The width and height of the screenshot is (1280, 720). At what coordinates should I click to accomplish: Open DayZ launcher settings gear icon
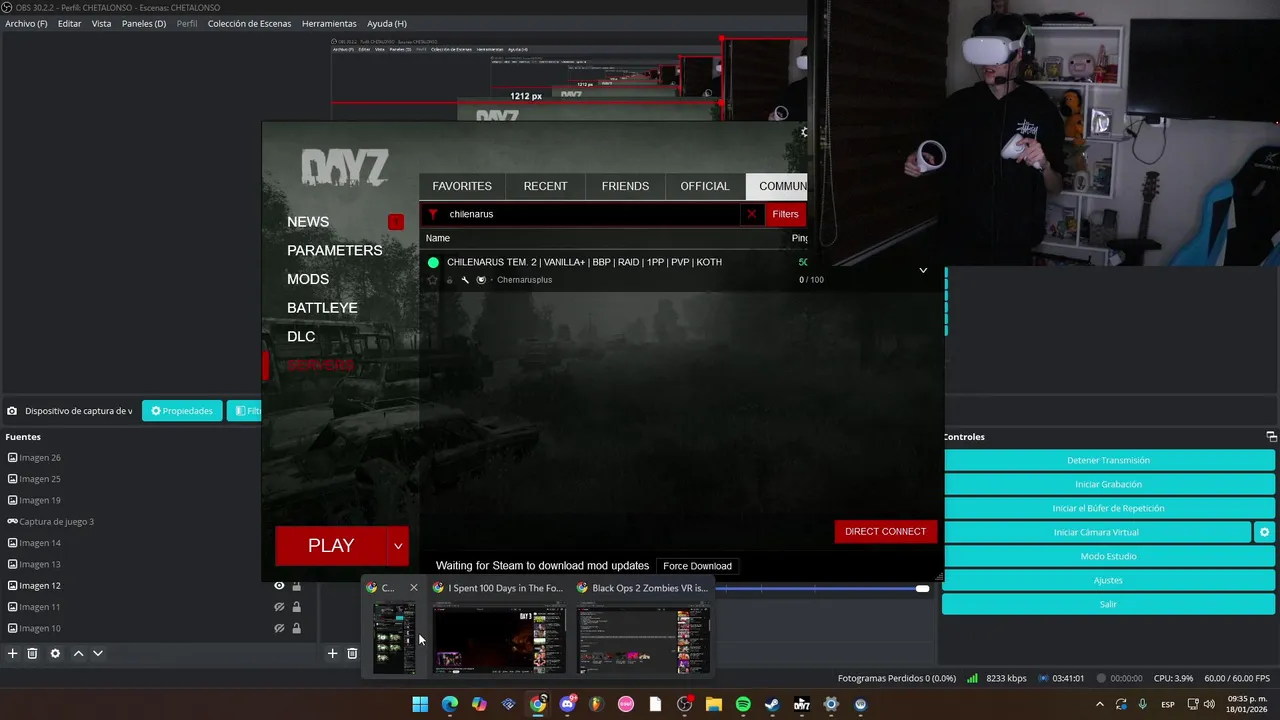coord(804,132)
